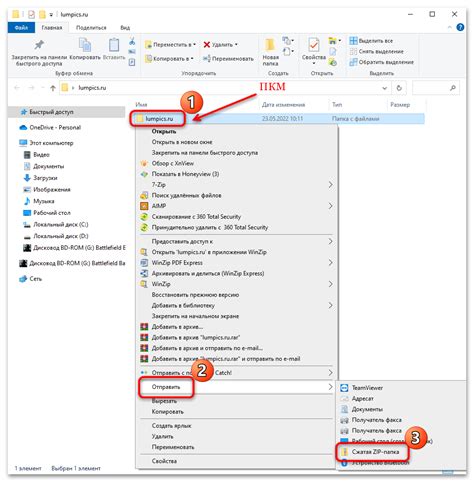
Task: Switch to the View ribbon tab
Action: tap(125, 28)
